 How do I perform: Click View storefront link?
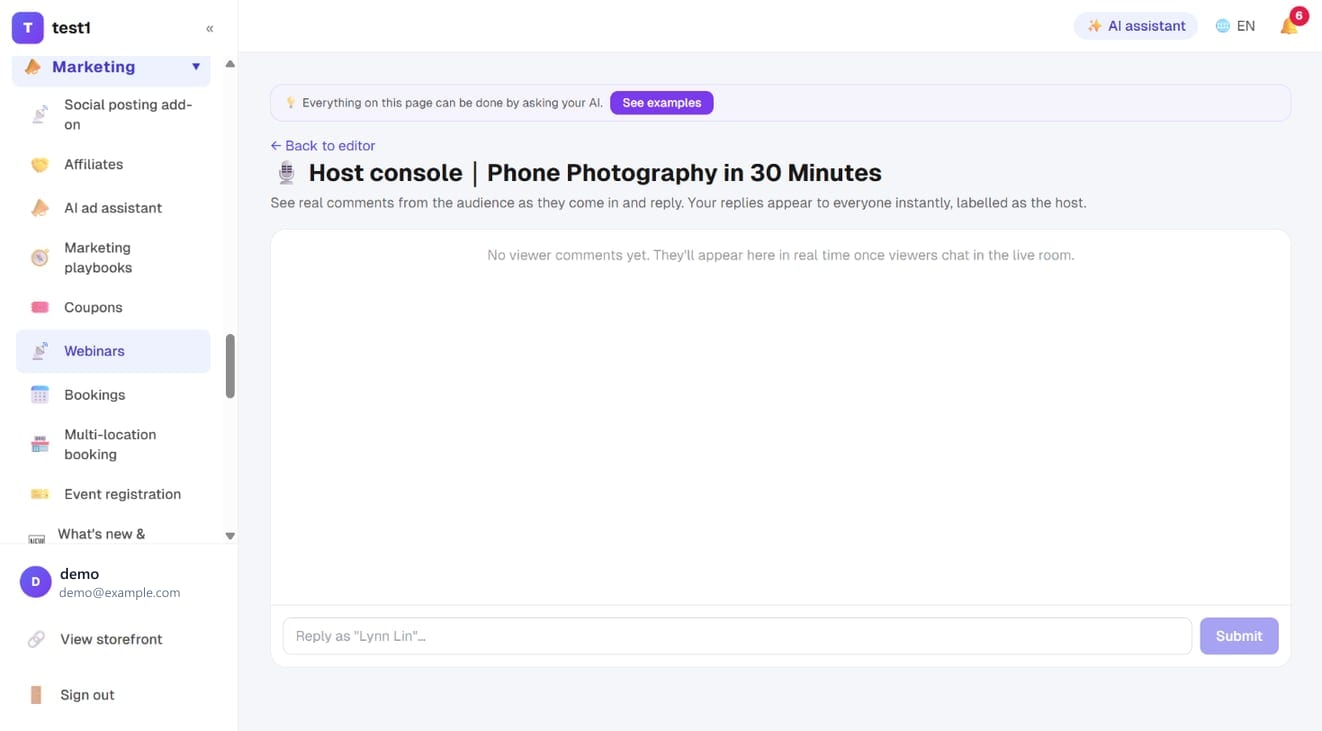[x=111, y=639]
